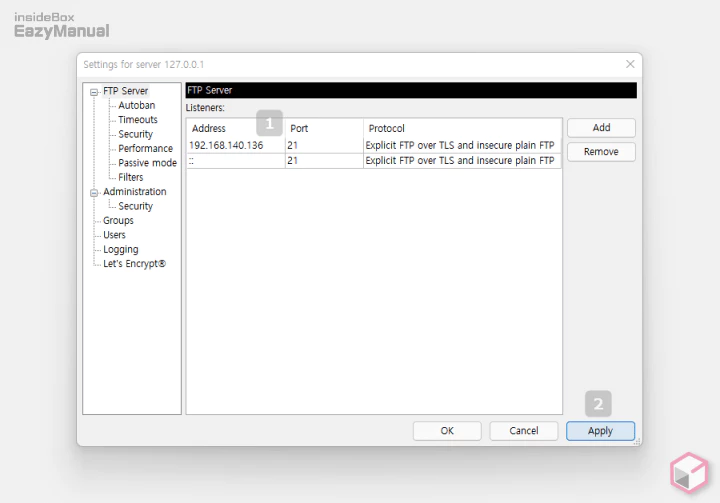This screenshot has width=720, height=503.
Task: Click the Protocol column header
Action: pyautogui.click(x=386, y=128)
